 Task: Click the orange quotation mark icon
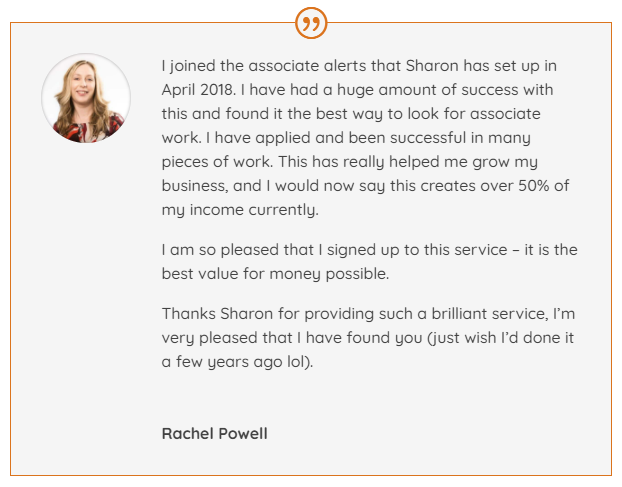pos(311,23)
